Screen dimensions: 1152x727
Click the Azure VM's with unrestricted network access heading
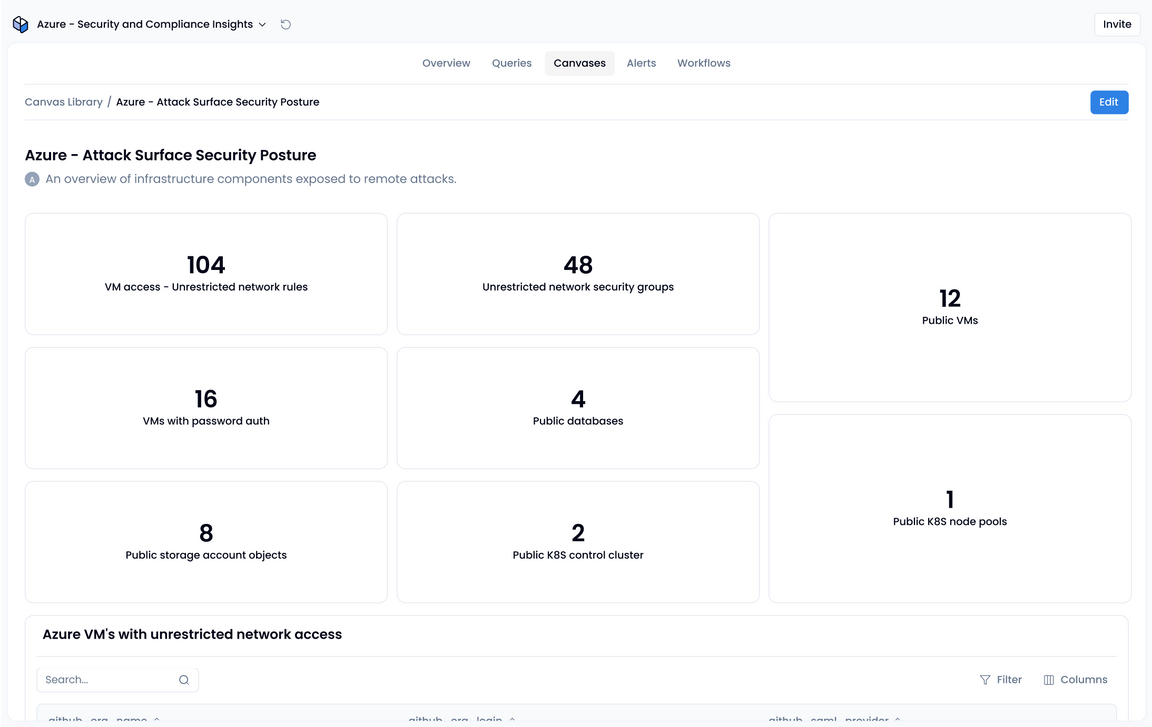coord(192,634)
